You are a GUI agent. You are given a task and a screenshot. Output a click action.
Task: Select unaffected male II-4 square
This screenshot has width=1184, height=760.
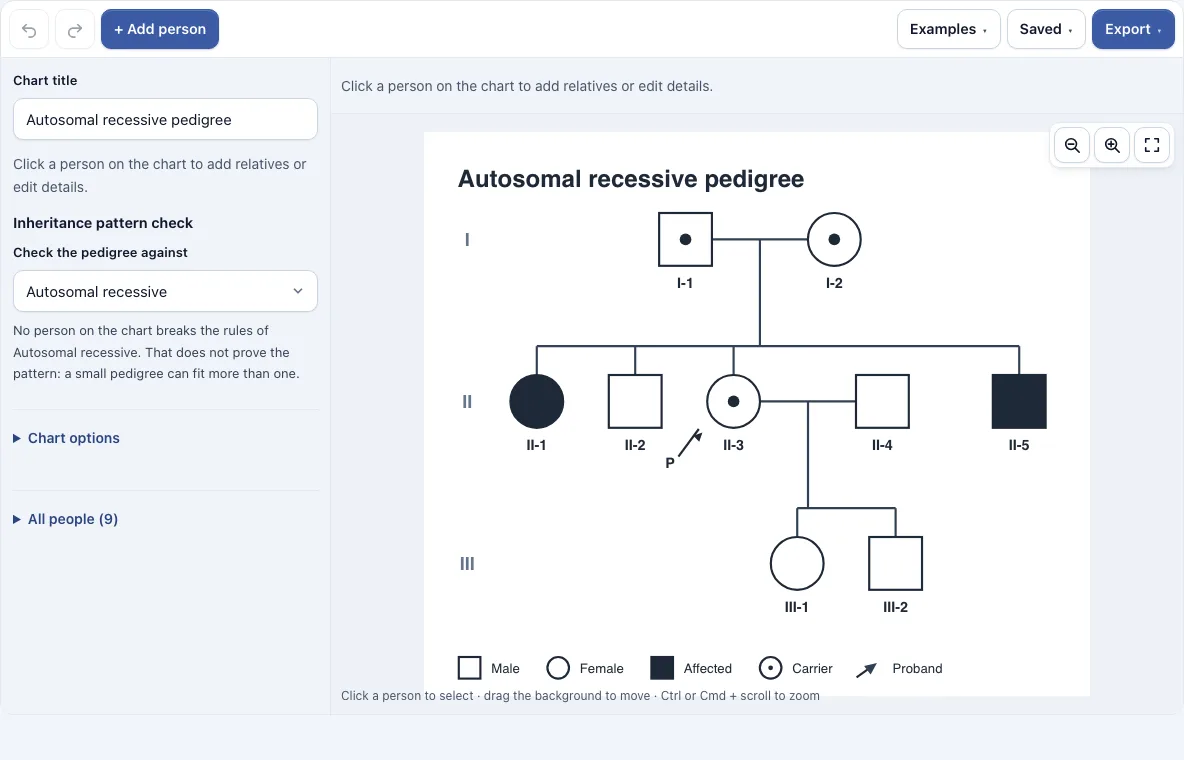pyautogui.click(x=882, y=401)
